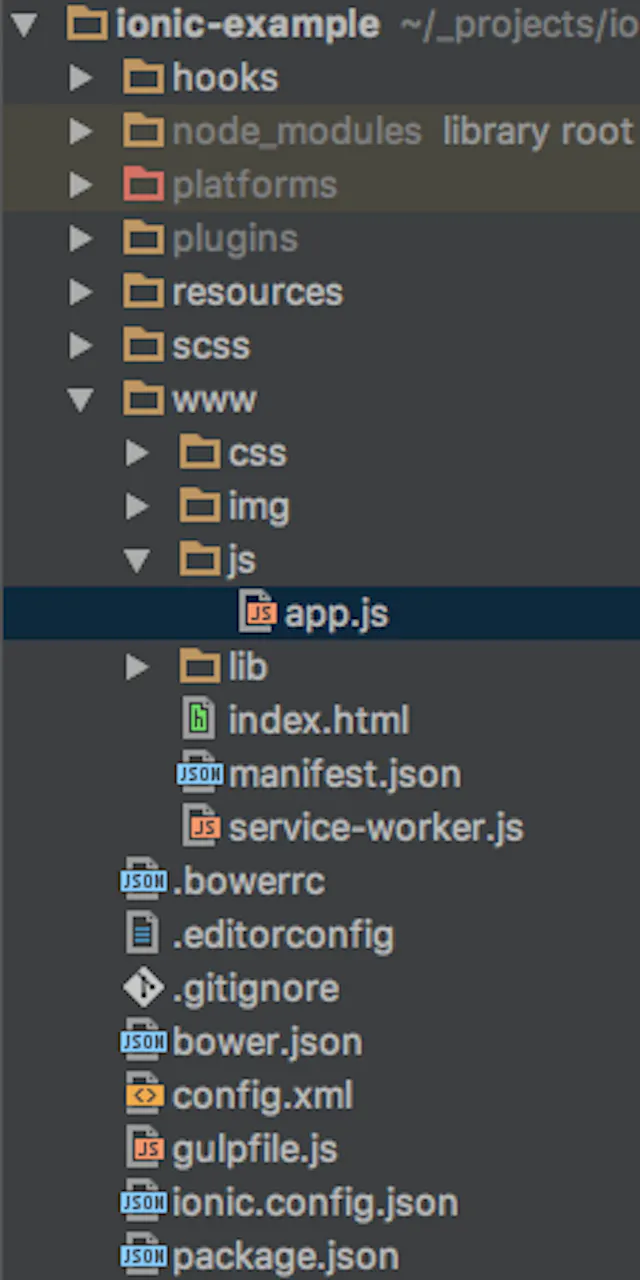The height and width of the screenshot is (1280, 640).
Task: Click the JSON icon of bower.json
Action: tap(144, 1041)
